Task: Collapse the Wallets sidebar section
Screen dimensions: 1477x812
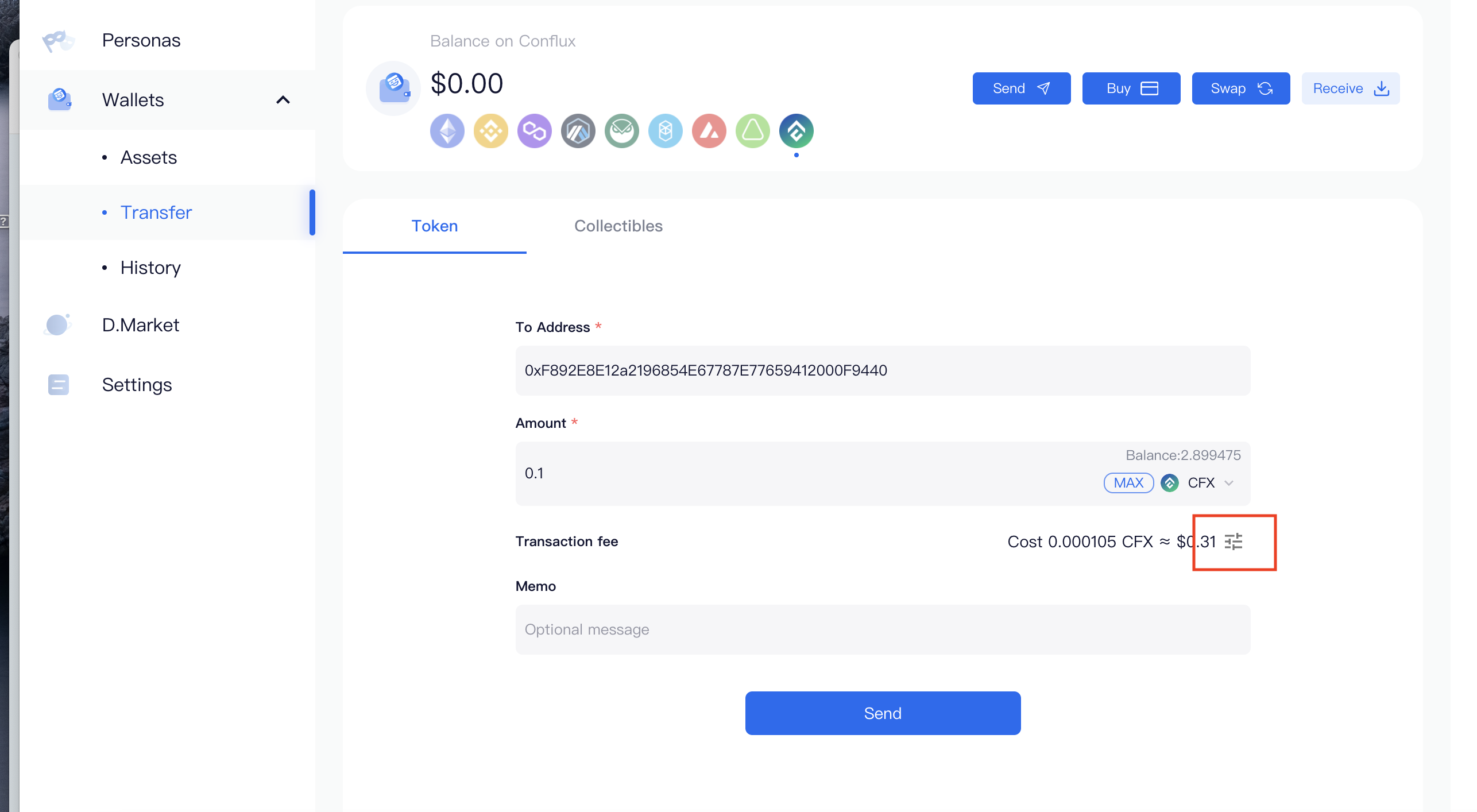Action: click(283, 100)
